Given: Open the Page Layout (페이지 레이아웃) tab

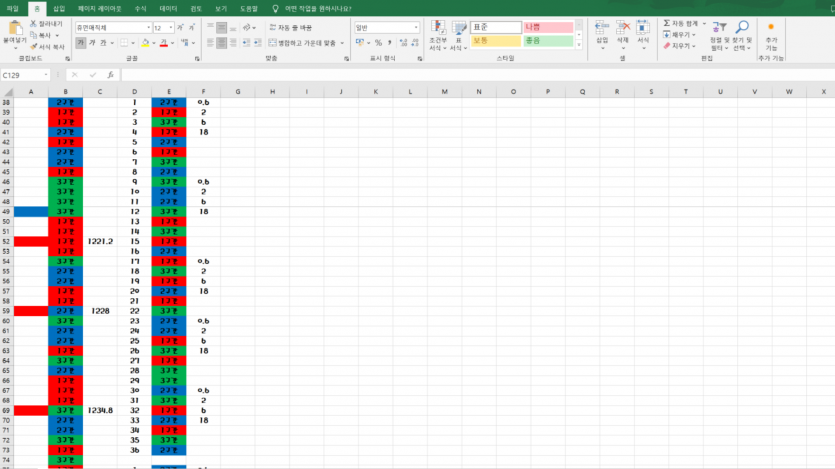Looking at the screenshot, I should [x=100, y=9].
